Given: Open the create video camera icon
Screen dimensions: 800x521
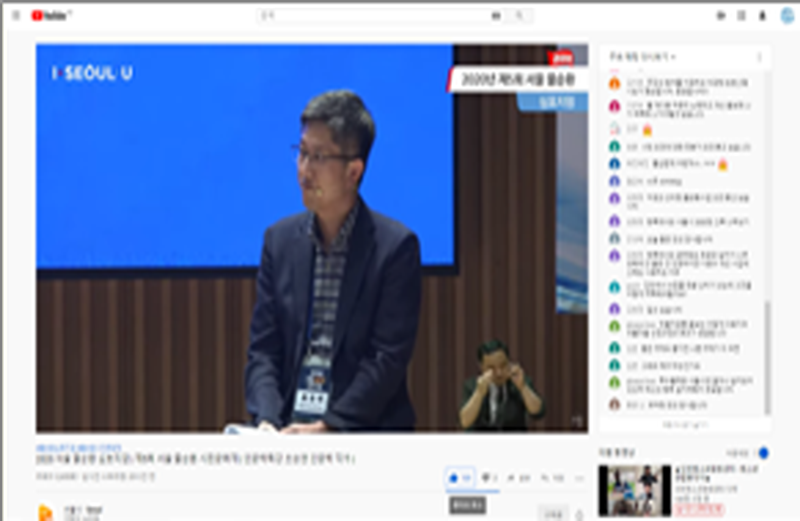Looking at the screenshot, I should tap(721, 15).
